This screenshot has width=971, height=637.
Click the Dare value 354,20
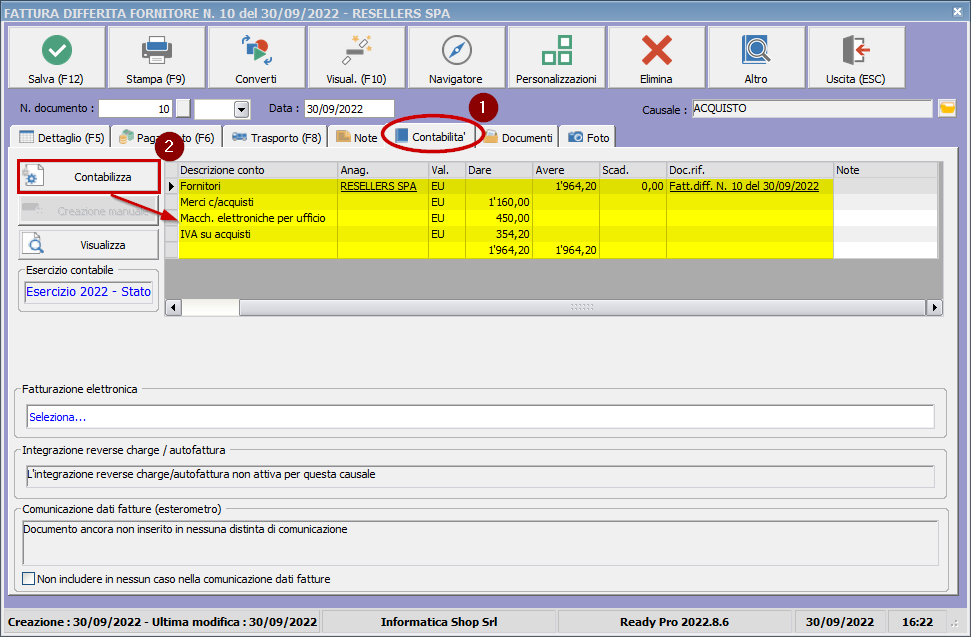[x=513, y=235]
